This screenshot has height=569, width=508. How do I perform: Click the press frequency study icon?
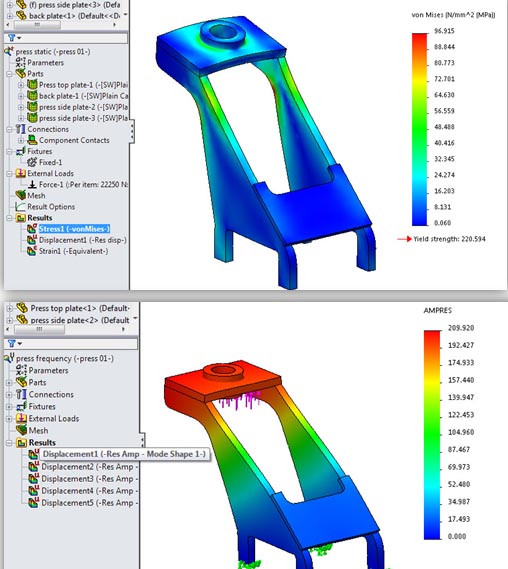click(9, 358)
